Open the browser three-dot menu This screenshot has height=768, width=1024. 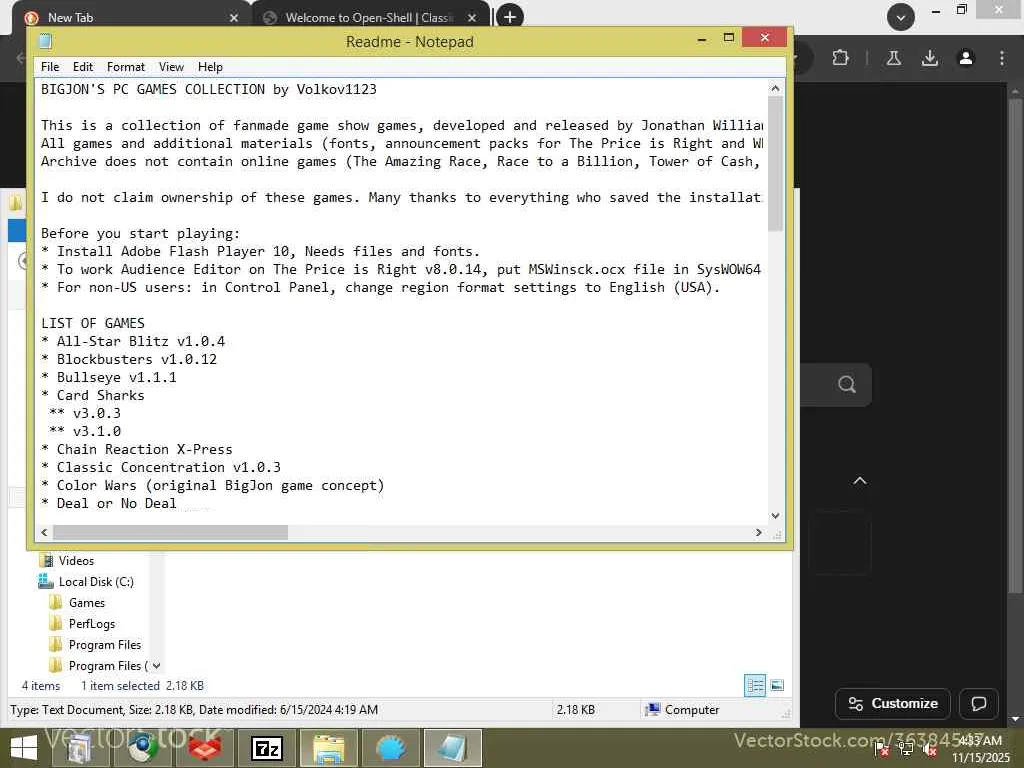click(x=1002, y=58)
